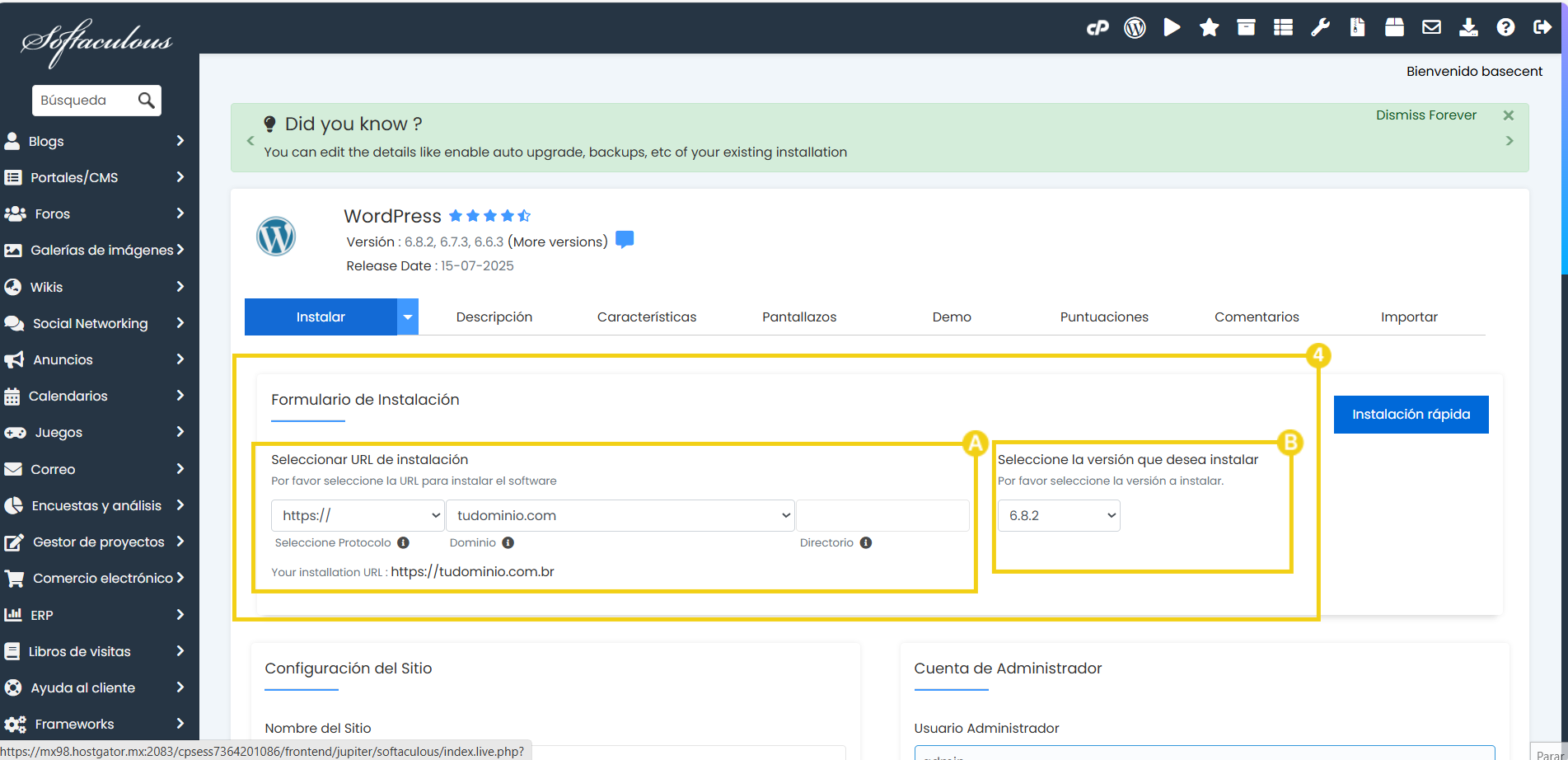
Task: Go to next tip with right arrow
Action: [x=1509, y=141]
